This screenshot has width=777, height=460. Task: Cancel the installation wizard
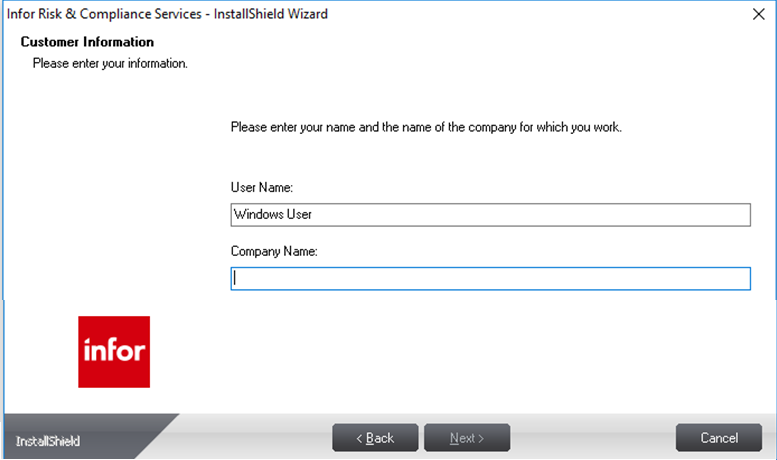point(719,438)
